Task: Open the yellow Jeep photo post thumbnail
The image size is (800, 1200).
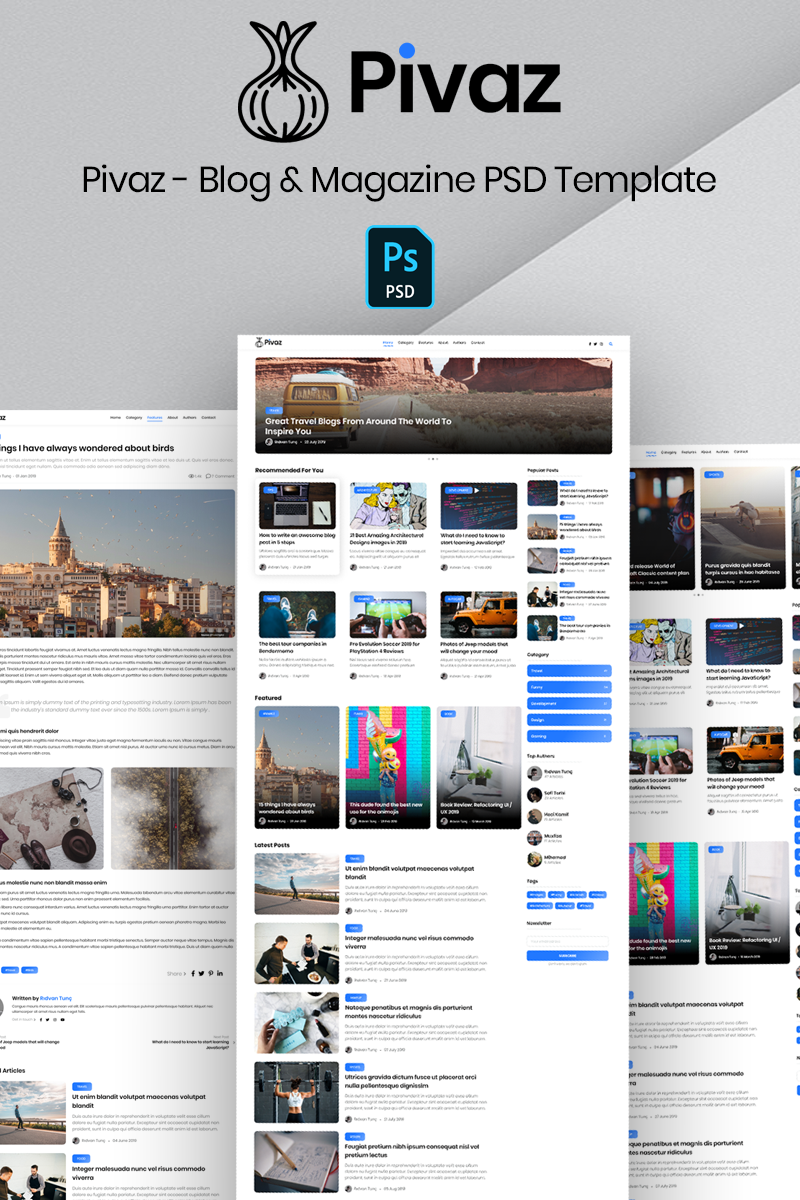Action: (479, 615)
